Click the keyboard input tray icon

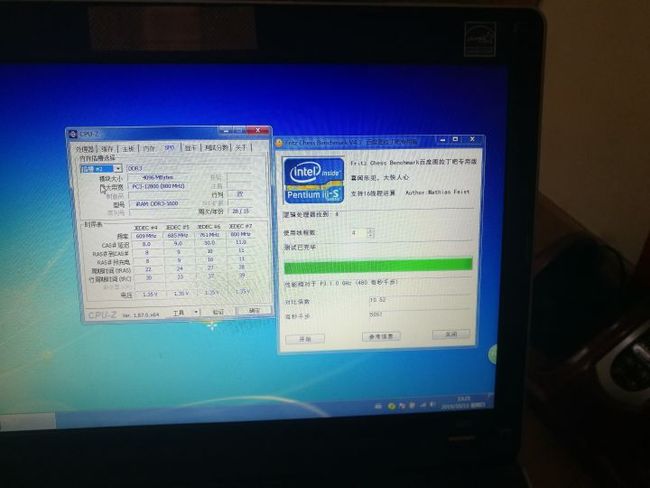click(x=378, y=407)
